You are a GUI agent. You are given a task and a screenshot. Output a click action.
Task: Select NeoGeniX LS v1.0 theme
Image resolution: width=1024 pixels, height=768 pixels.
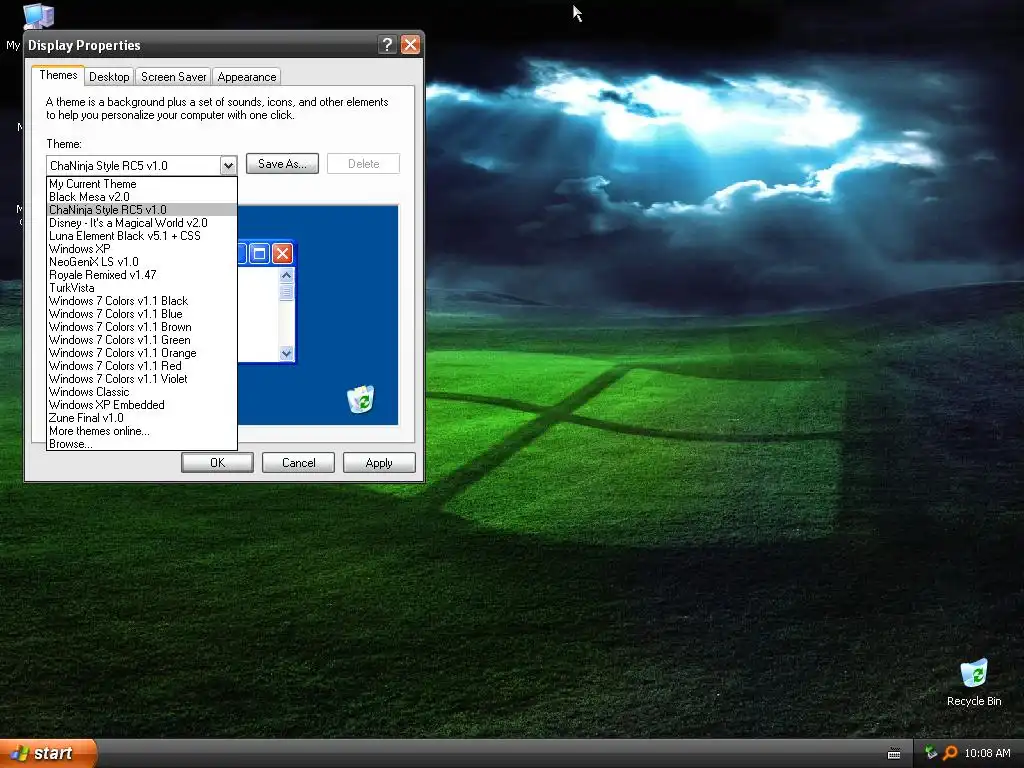coord(142,262)
